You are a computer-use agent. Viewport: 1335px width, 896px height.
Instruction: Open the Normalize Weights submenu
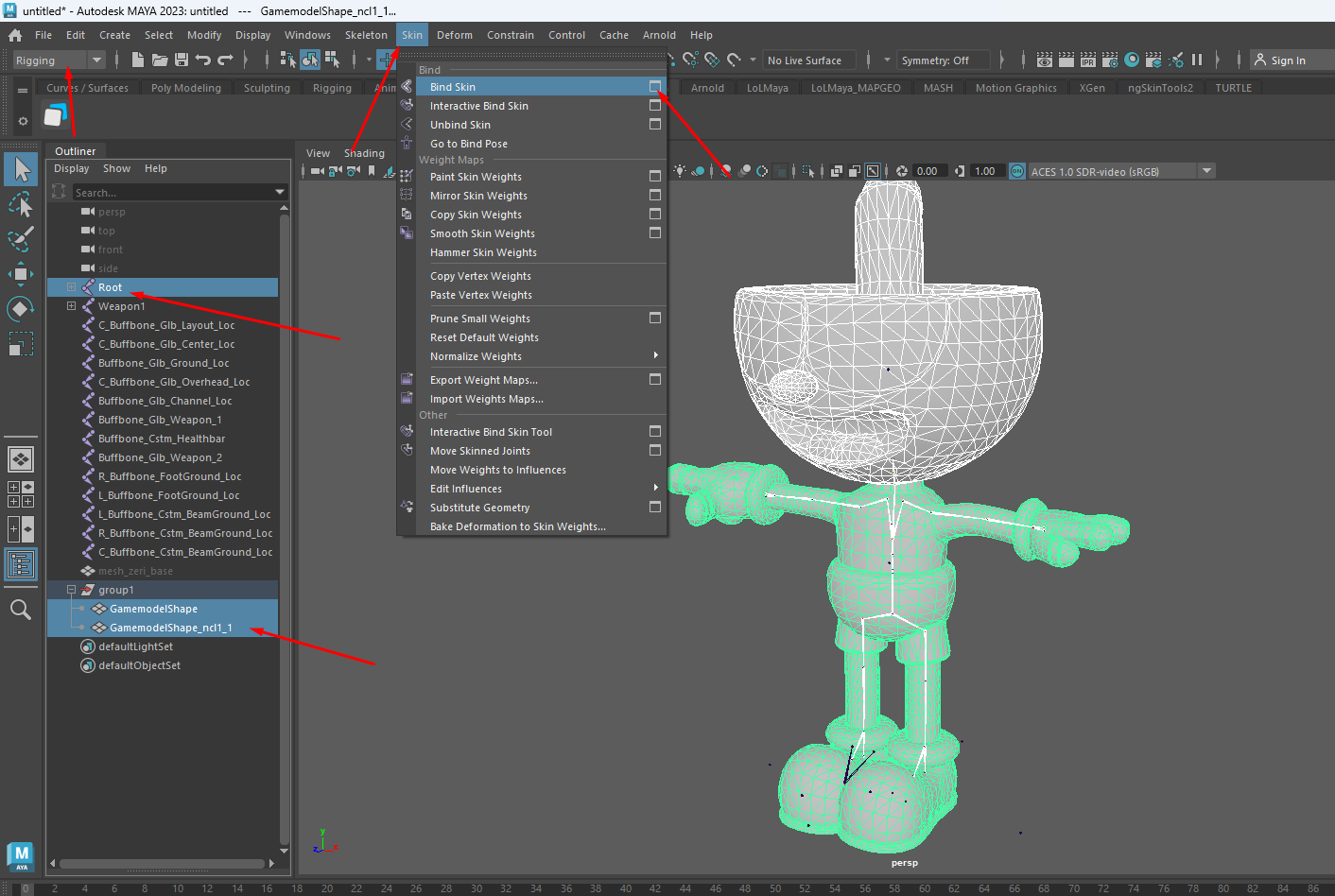[541, 356]
